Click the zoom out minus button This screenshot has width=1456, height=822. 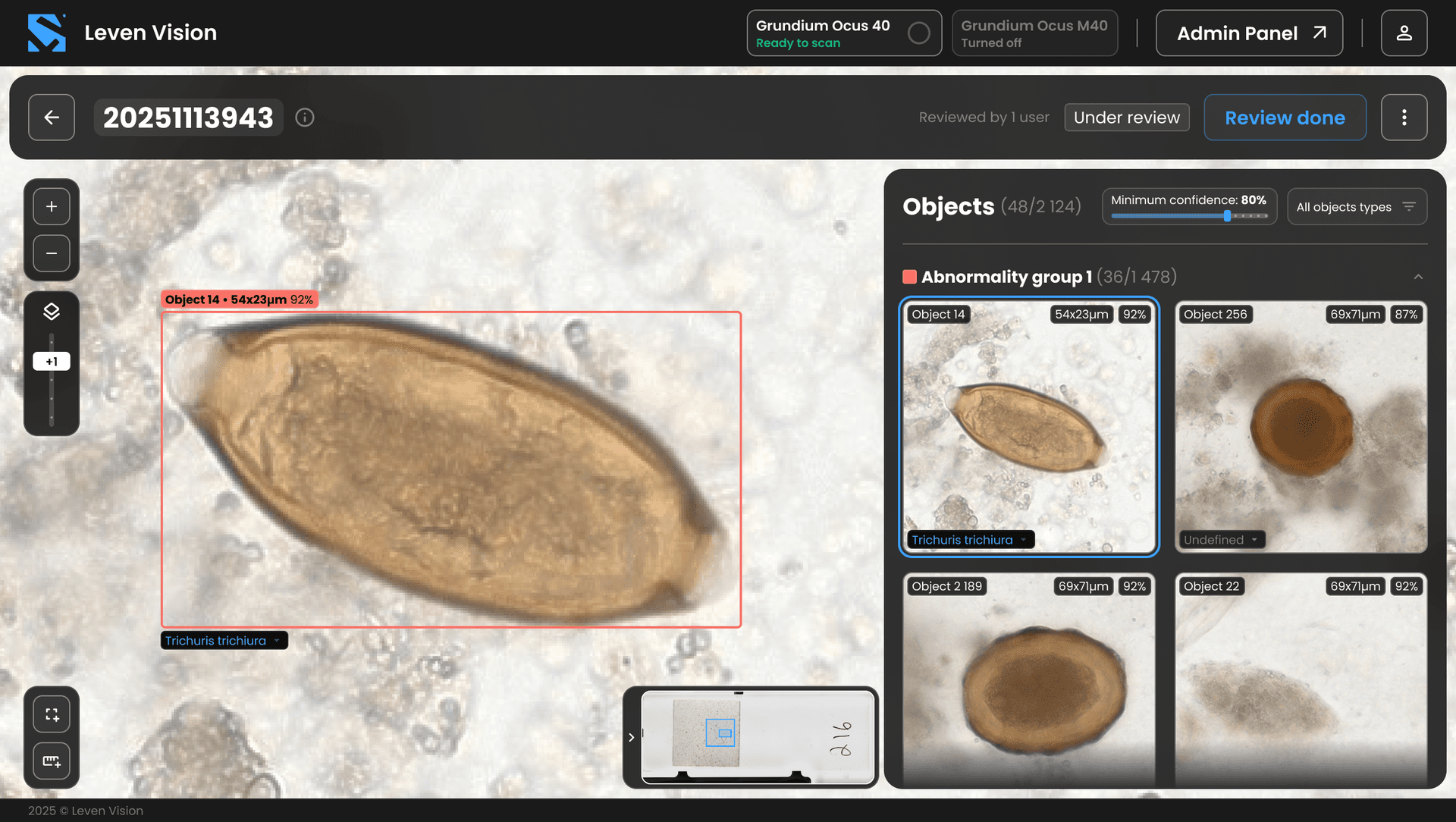(52, 253)
